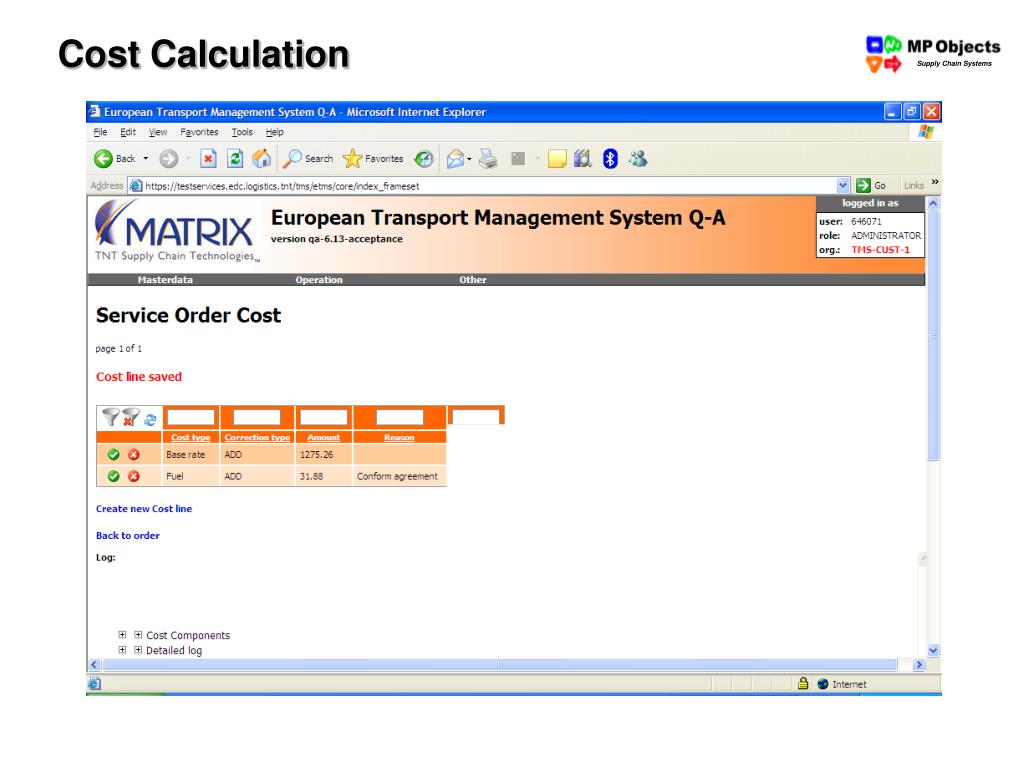This screenshot has width=1024, height=768.
Task: Click the Reason filter input field
Action: click(400, 417)
